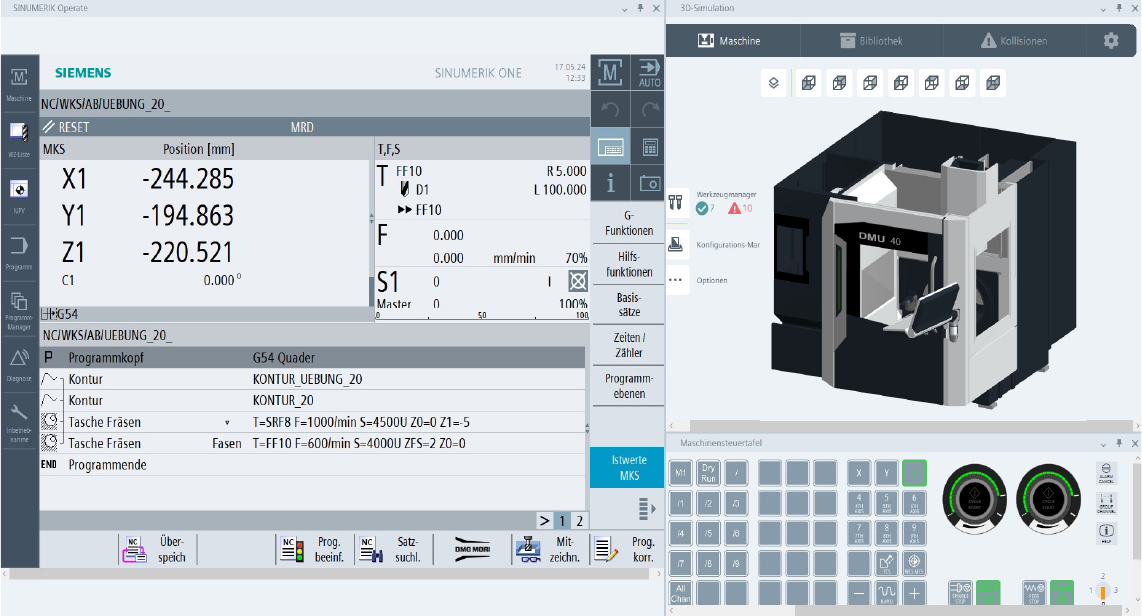Click the AUTO mode icon
This screenshot has width=1142, height=616.
[649, 73]
